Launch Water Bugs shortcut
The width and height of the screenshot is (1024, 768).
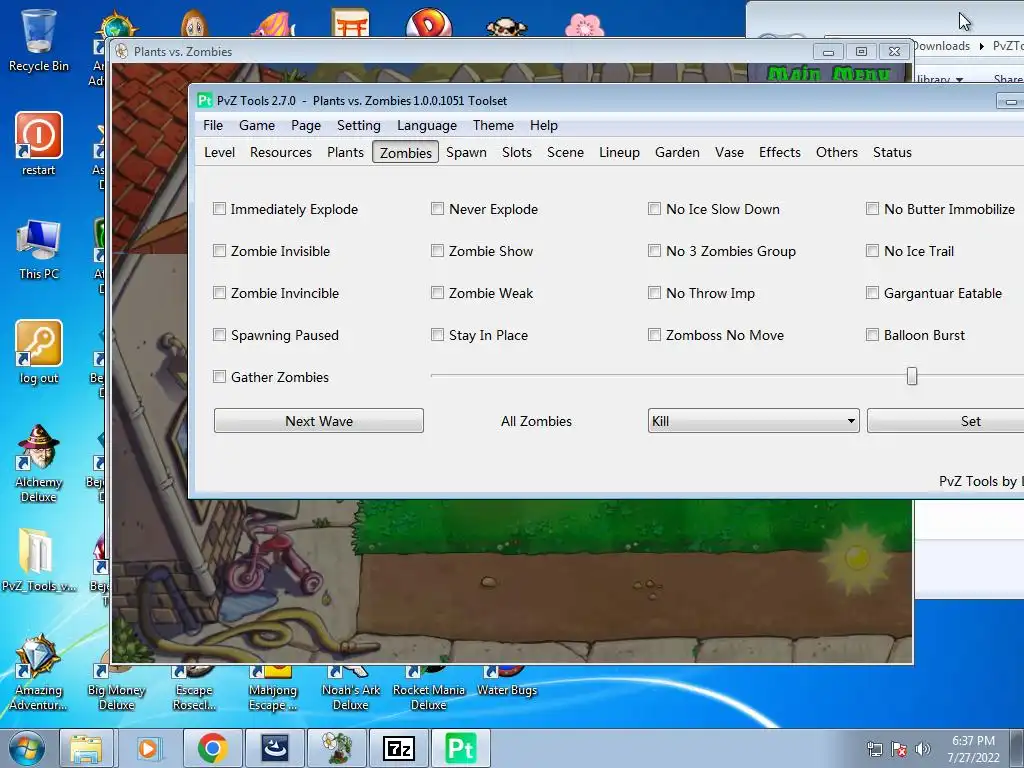coord(507,682)
